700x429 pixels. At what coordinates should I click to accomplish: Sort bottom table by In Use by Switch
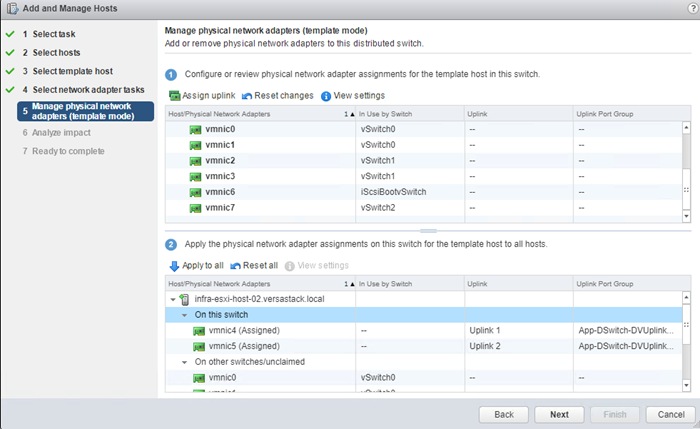[x=410, y=284]
